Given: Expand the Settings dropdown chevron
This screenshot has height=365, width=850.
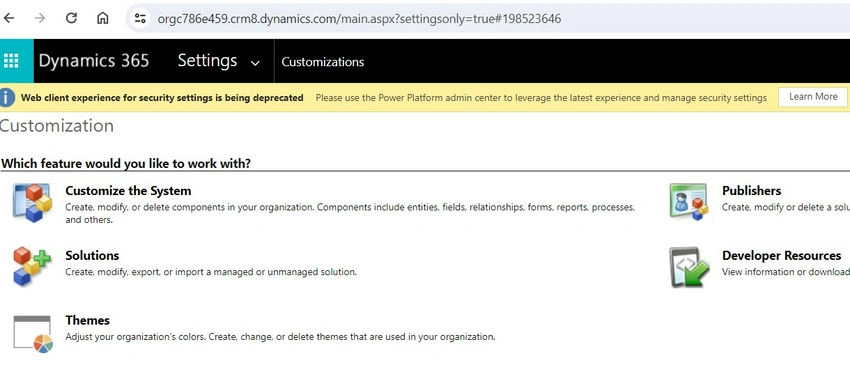Looking at the screenshot, I should [255, 63].
